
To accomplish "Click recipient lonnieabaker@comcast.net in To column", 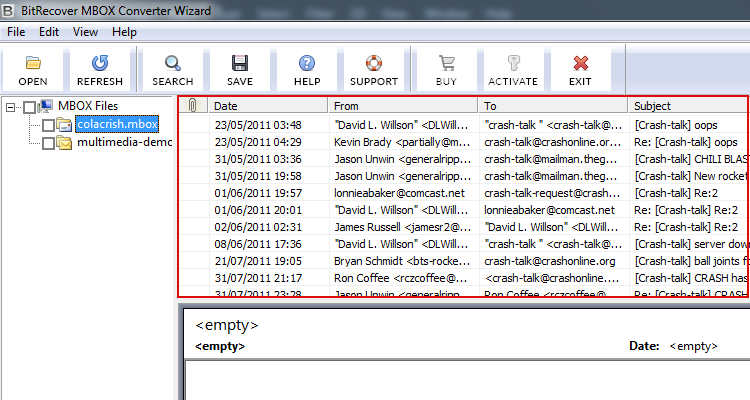I will [x=550, y=210].
